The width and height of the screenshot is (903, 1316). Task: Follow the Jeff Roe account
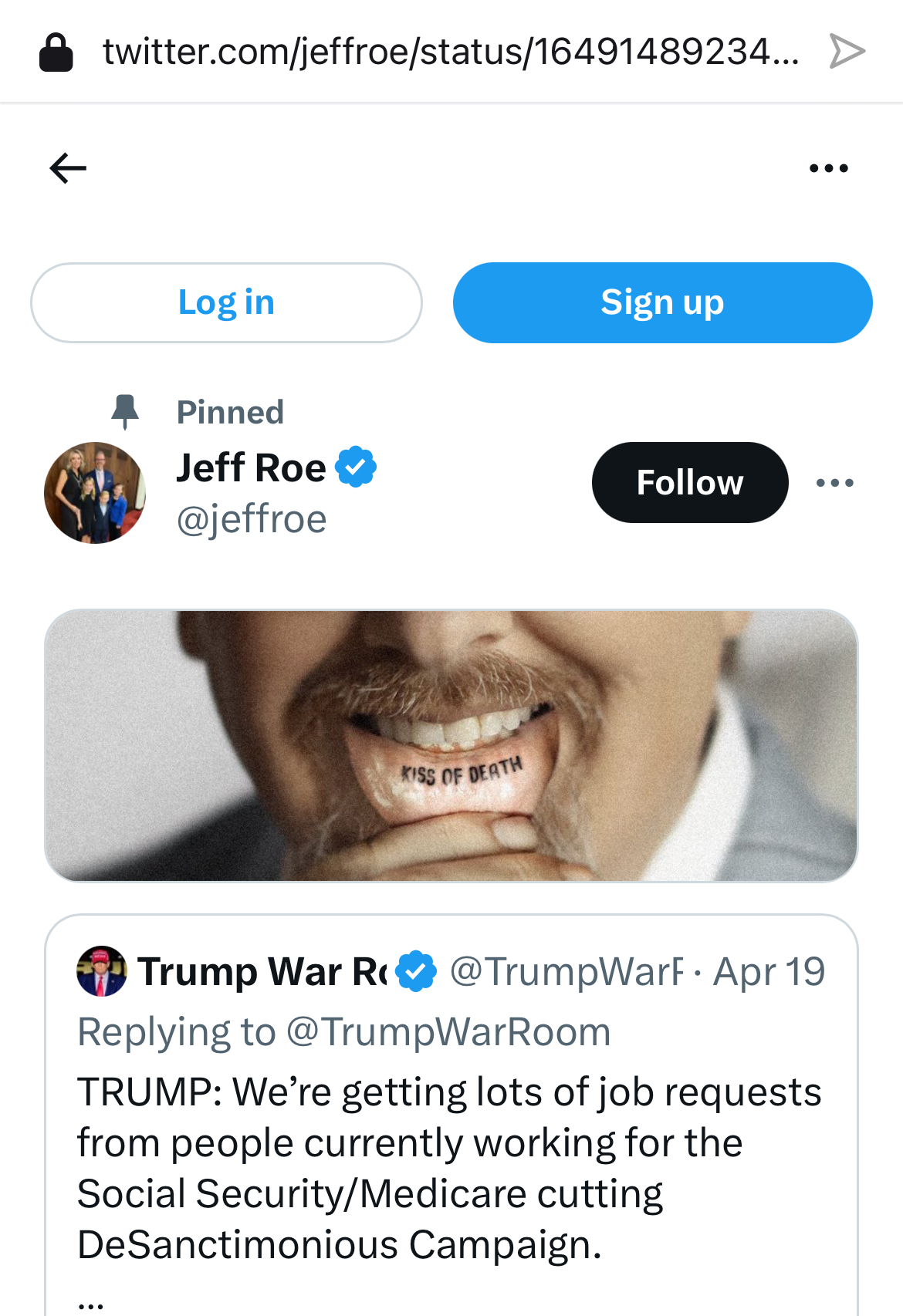tap(690, 483)
